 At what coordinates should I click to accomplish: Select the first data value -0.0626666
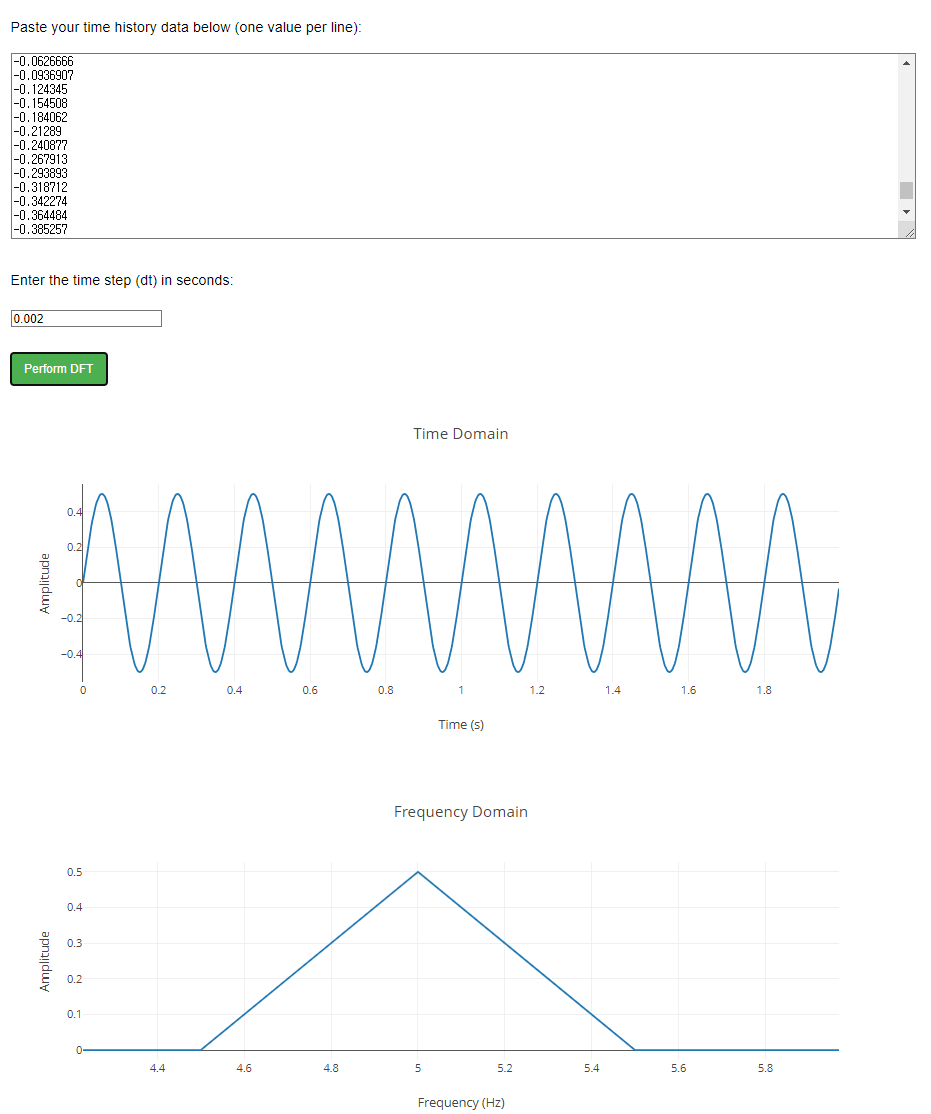click(45, 61)
